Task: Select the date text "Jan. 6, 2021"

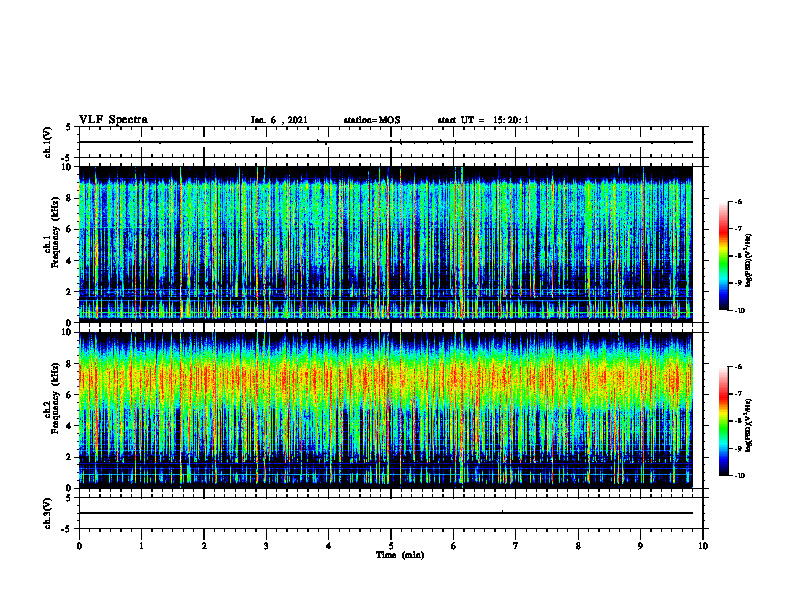Action: 279,120
